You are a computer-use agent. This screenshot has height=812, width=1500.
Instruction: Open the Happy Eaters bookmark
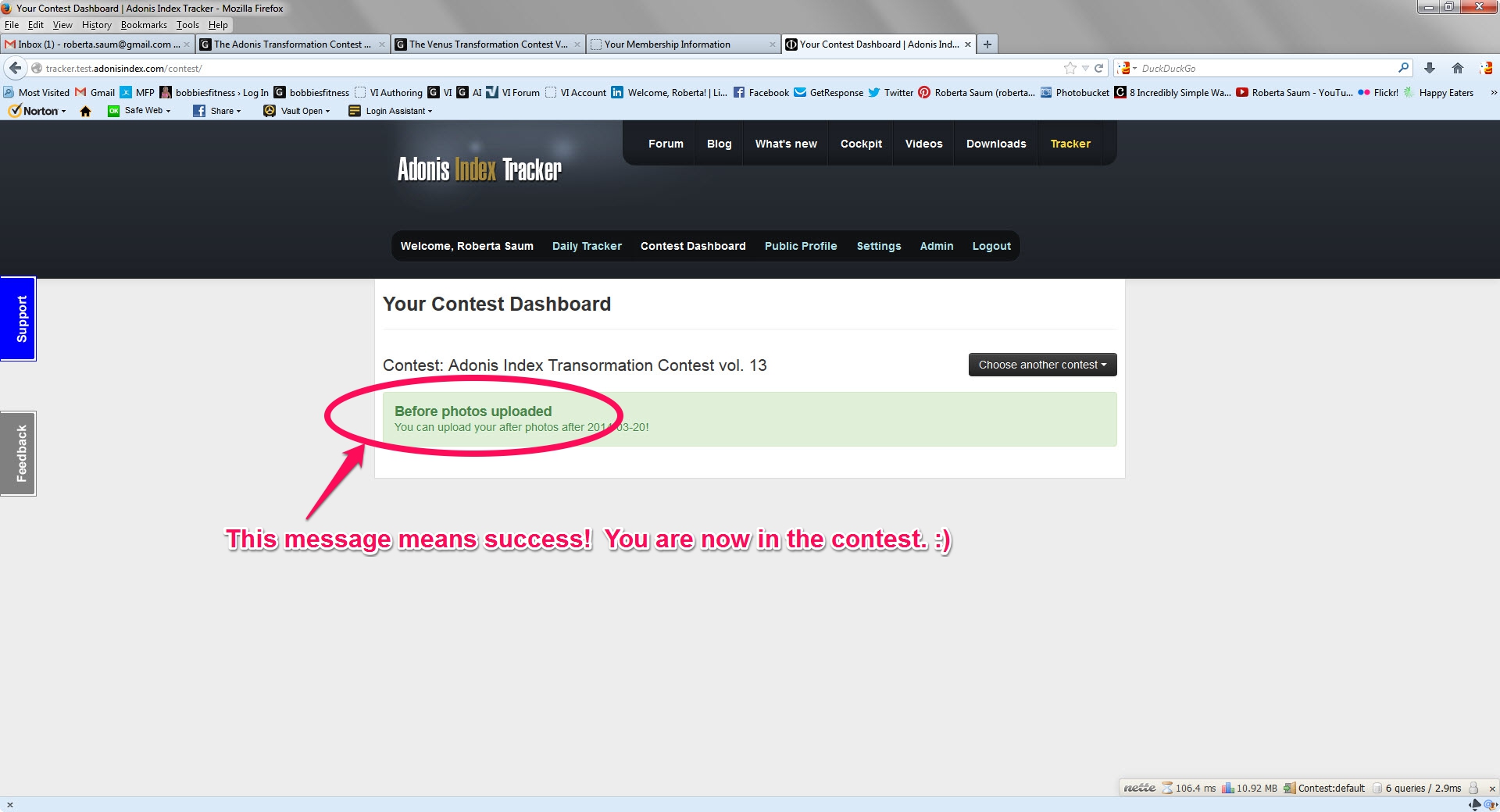pos(1438,92)
